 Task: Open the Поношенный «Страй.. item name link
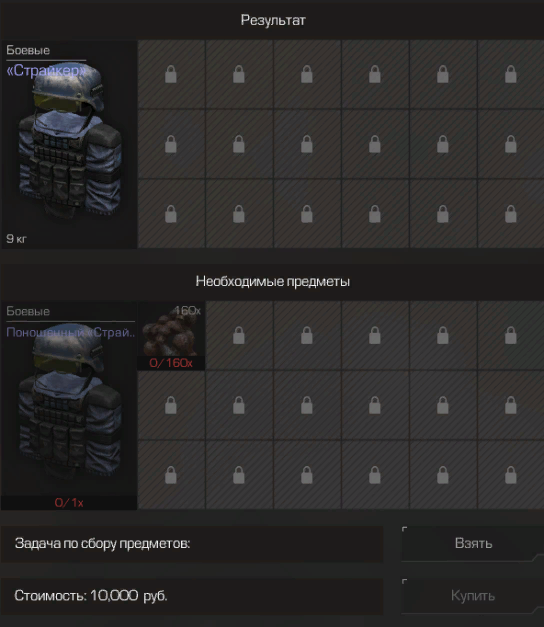click(71, 332)
